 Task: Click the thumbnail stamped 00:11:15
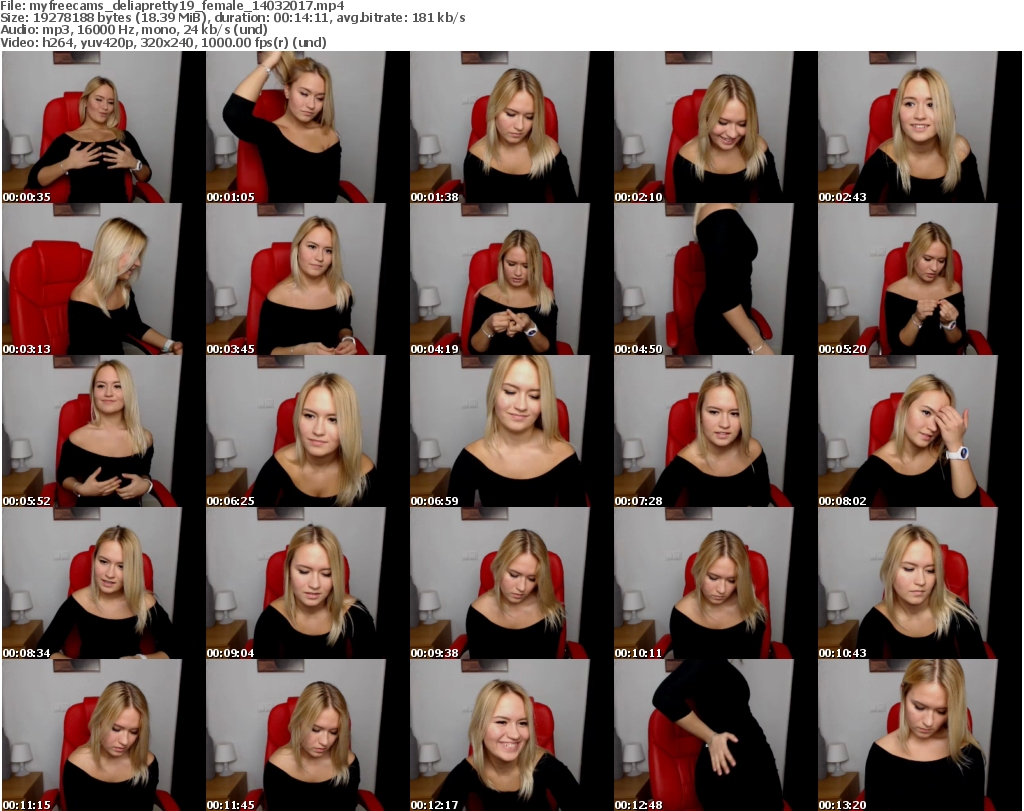tap(103, 735)
